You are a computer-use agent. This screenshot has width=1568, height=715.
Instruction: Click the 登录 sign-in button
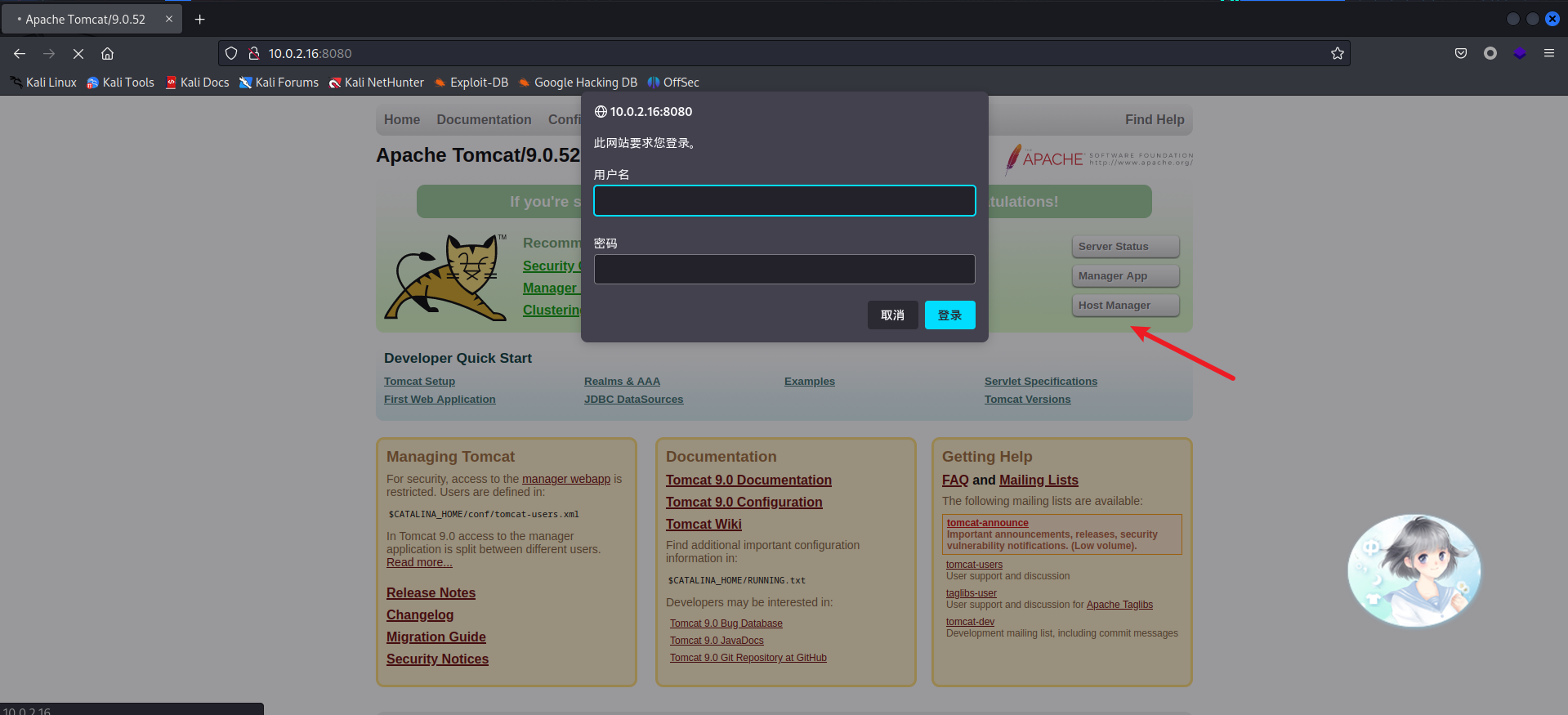click(x=949, y=315)
